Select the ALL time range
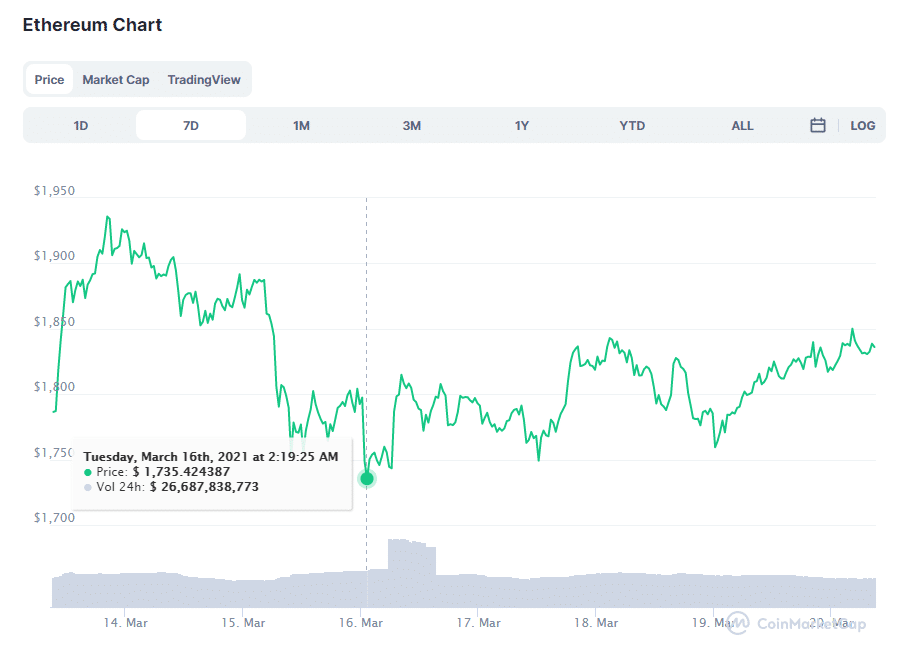The image size is (915, 656). pyautogui.click(x=742, y=125)
